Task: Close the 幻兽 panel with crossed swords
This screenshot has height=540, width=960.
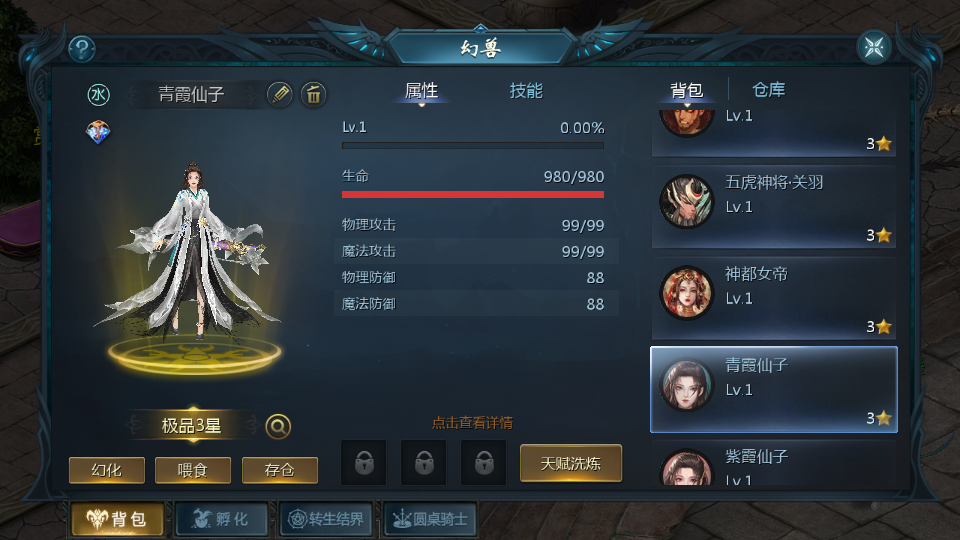Action: [x=874, y=47]
